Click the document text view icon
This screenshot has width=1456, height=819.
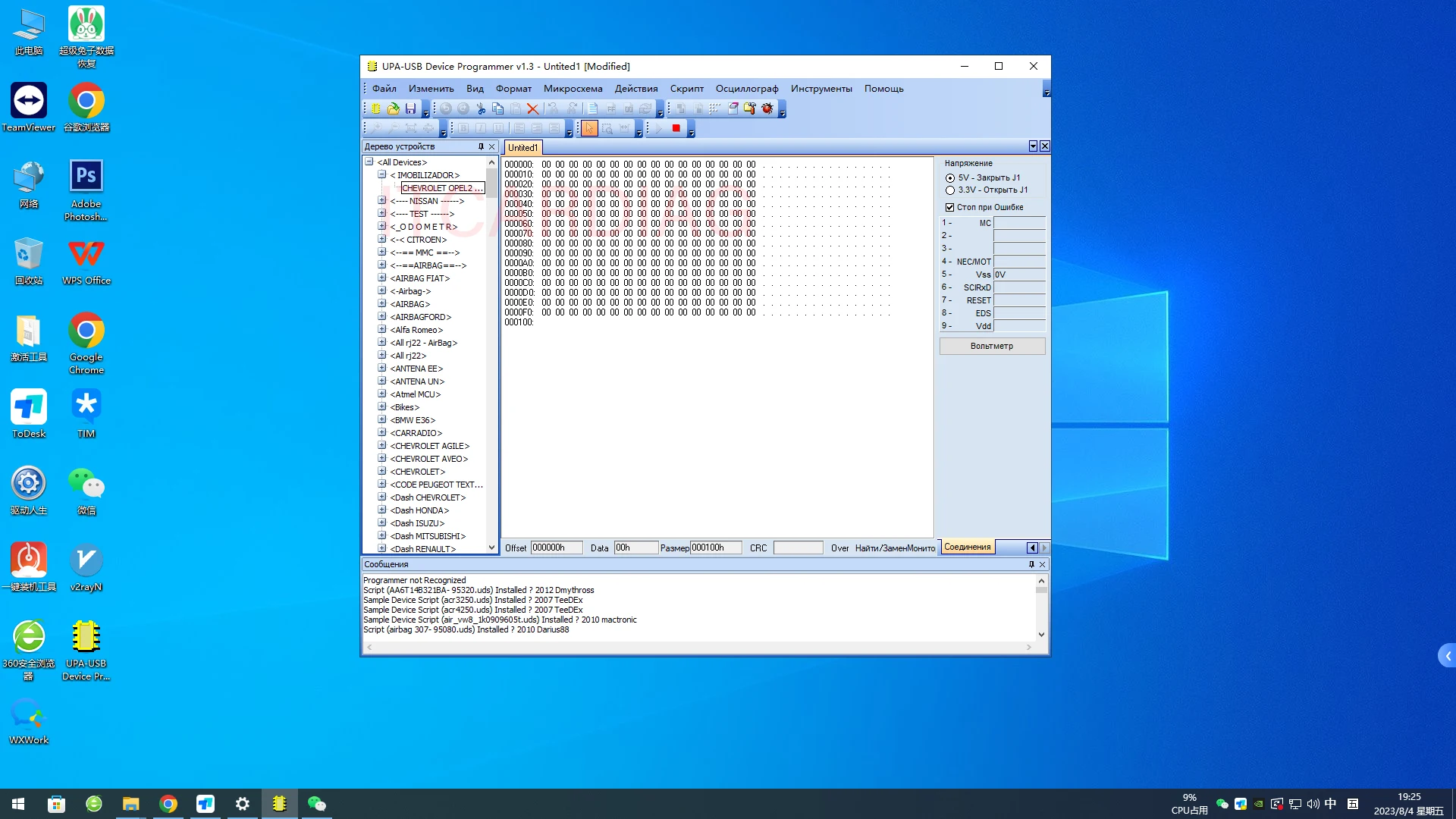(x=593, y=108)
